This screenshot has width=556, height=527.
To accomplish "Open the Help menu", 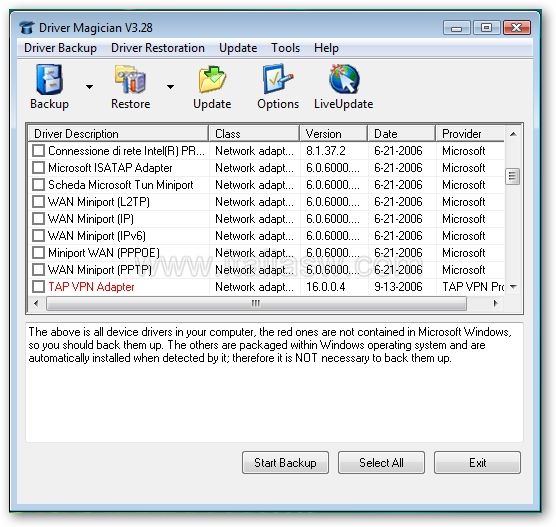I will coord(326,48).
